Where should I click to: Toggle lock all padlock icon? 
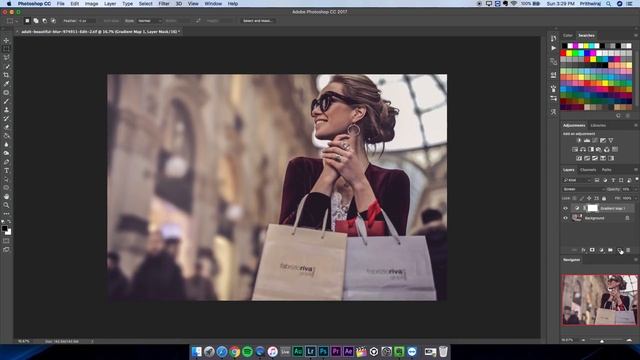pyautogui.click(x=604, y=198)
